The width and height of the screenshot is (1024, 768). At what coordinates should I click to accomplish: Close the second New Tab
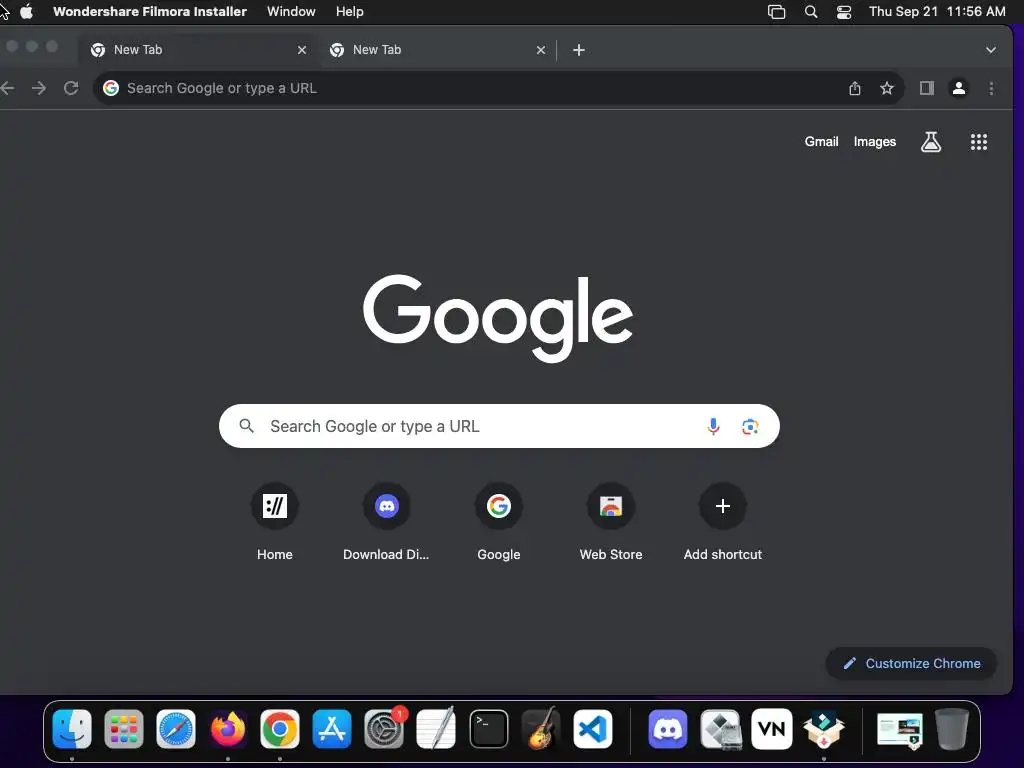[x=541, y=50]
